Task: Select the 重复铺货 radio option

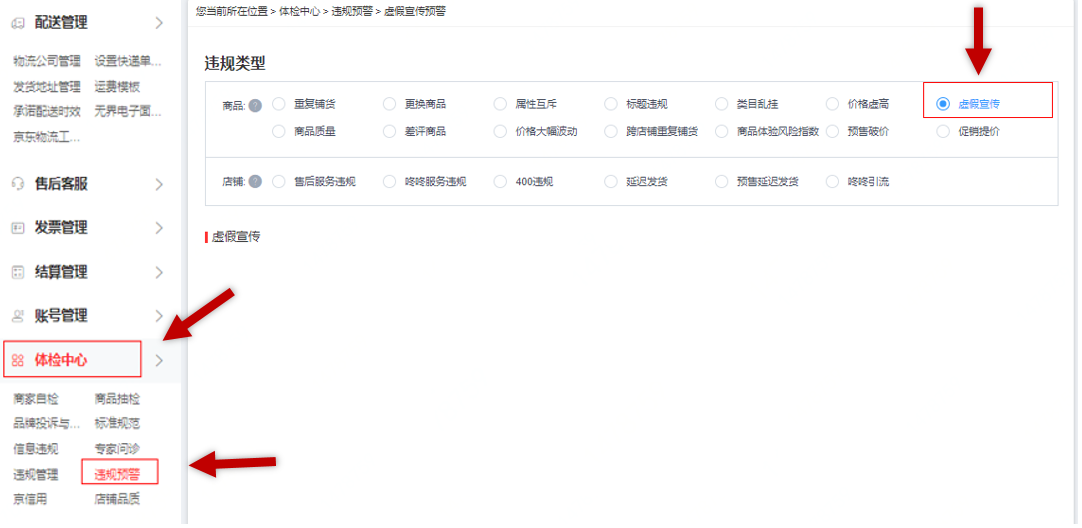Action: [x=279, y=104]
